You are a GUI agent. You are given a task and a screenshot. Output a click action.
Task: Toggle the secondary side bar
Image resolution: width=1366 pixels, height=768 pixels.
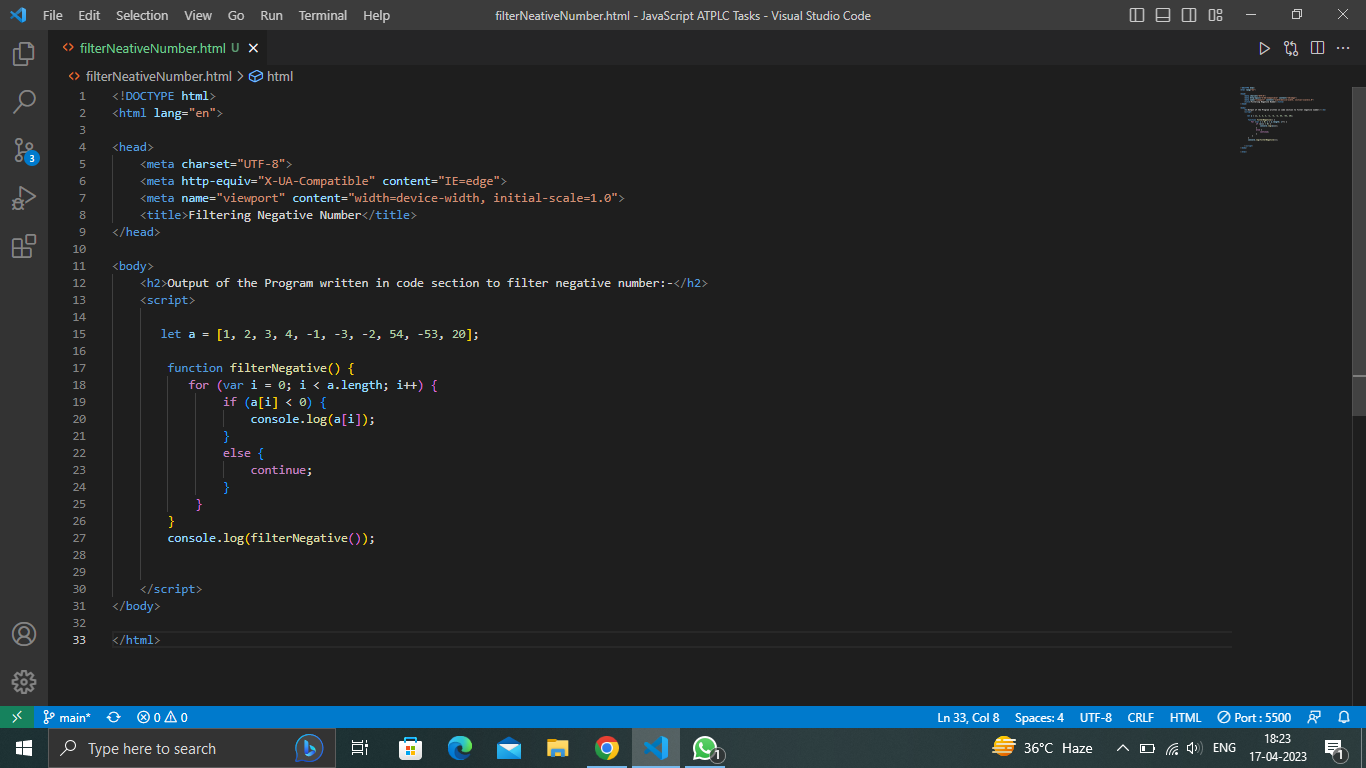coord(1188,15)
